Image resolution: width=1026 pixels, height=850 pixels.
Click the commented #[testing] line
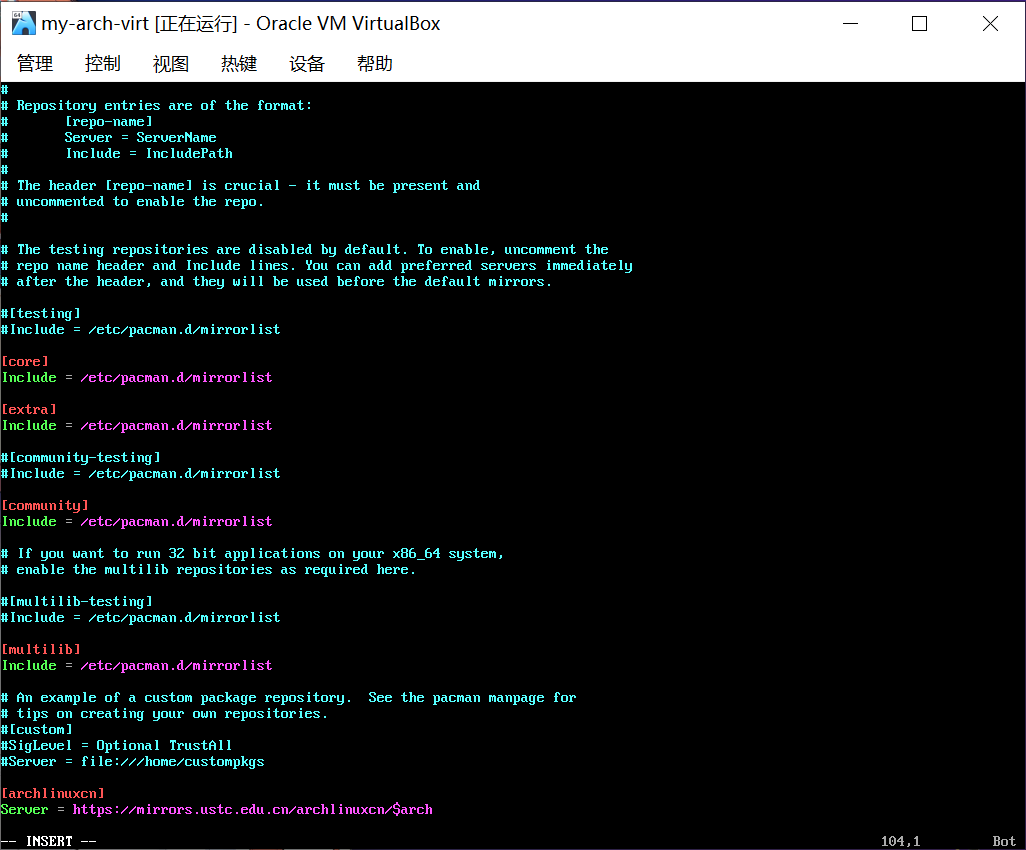[x=40, y=313]
